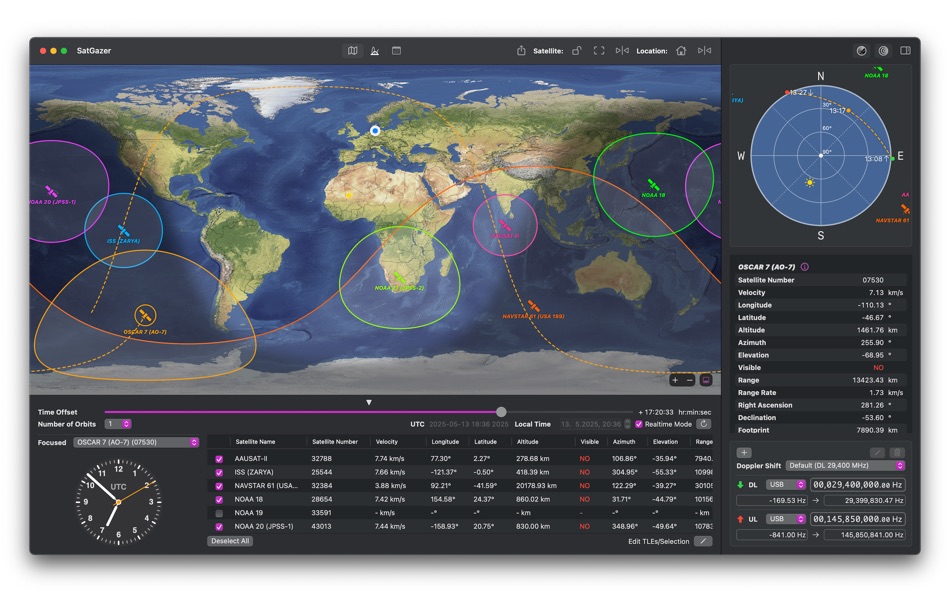Viewport: 950px width, 594px height.
Task: Edit the Doppler shift entry pencil
Action: (876, 453)
